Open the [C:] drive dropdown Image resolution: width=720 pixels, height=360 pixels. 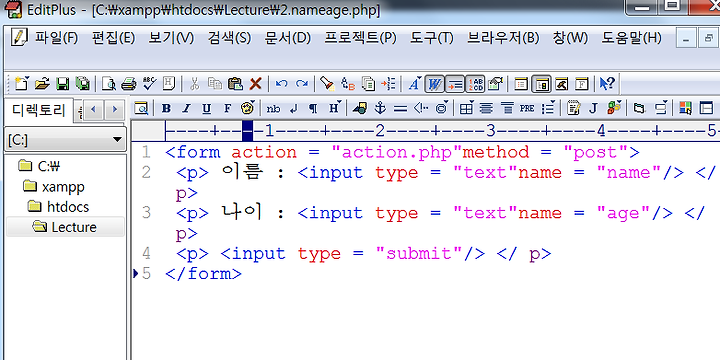click(x=65, y=140)
